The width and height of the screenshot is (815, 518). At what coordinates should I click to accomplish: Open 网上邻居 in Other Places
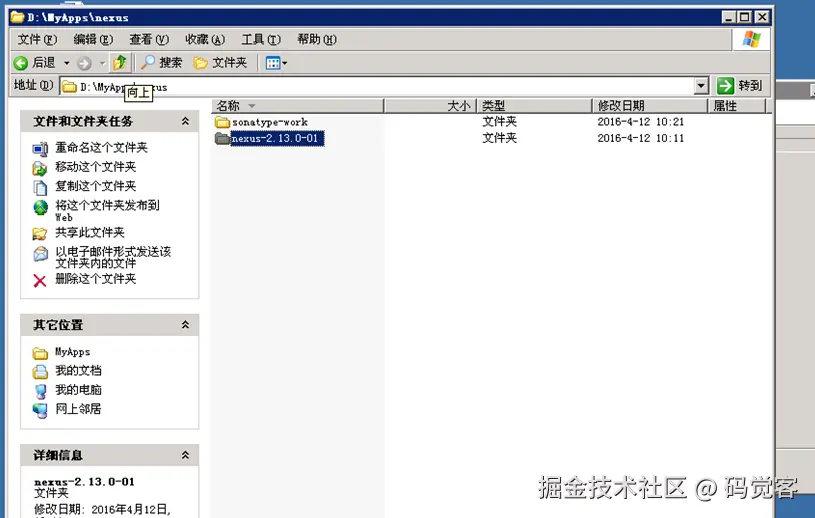(x=78, y=409)
